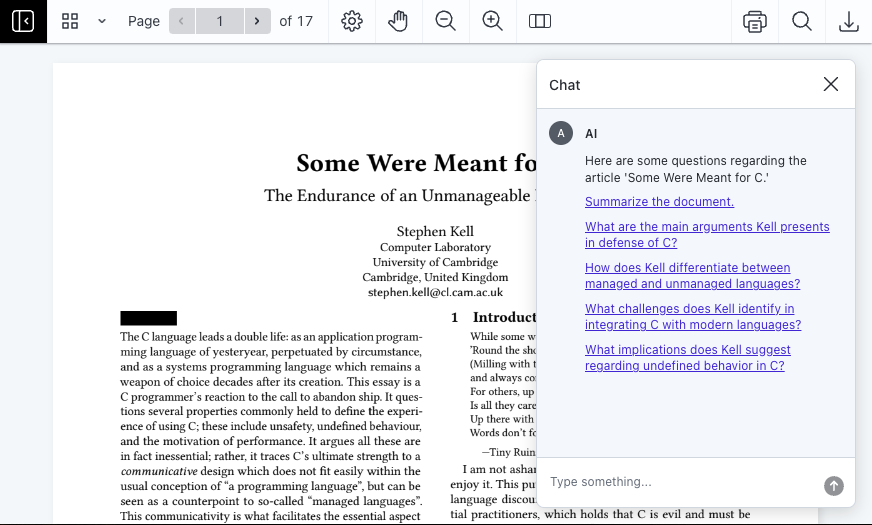
Task: Click 'Summarize the document.' link
Action: click(x=659, y=202)
